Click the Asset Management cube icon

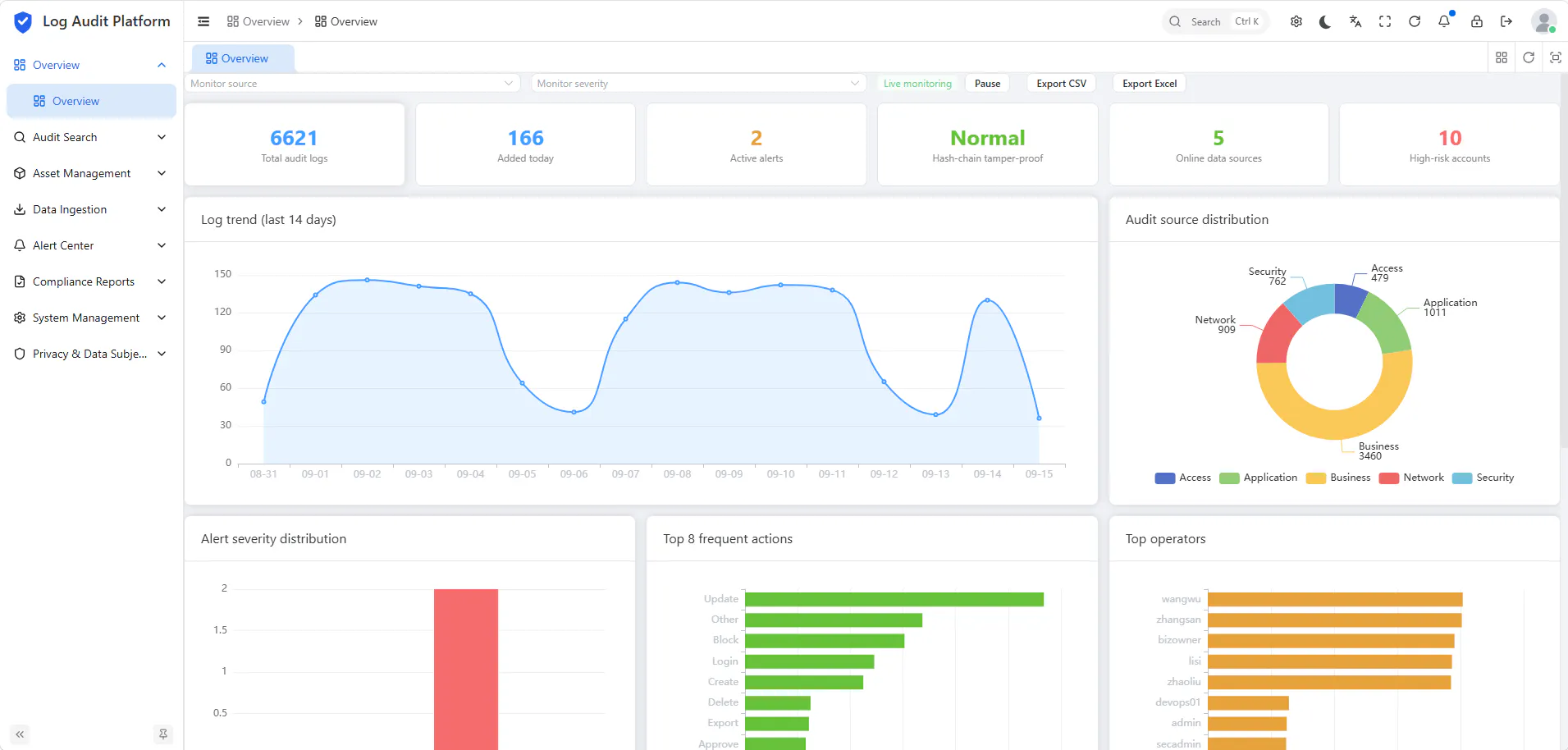pyautogui.click(x=20, y=173)
